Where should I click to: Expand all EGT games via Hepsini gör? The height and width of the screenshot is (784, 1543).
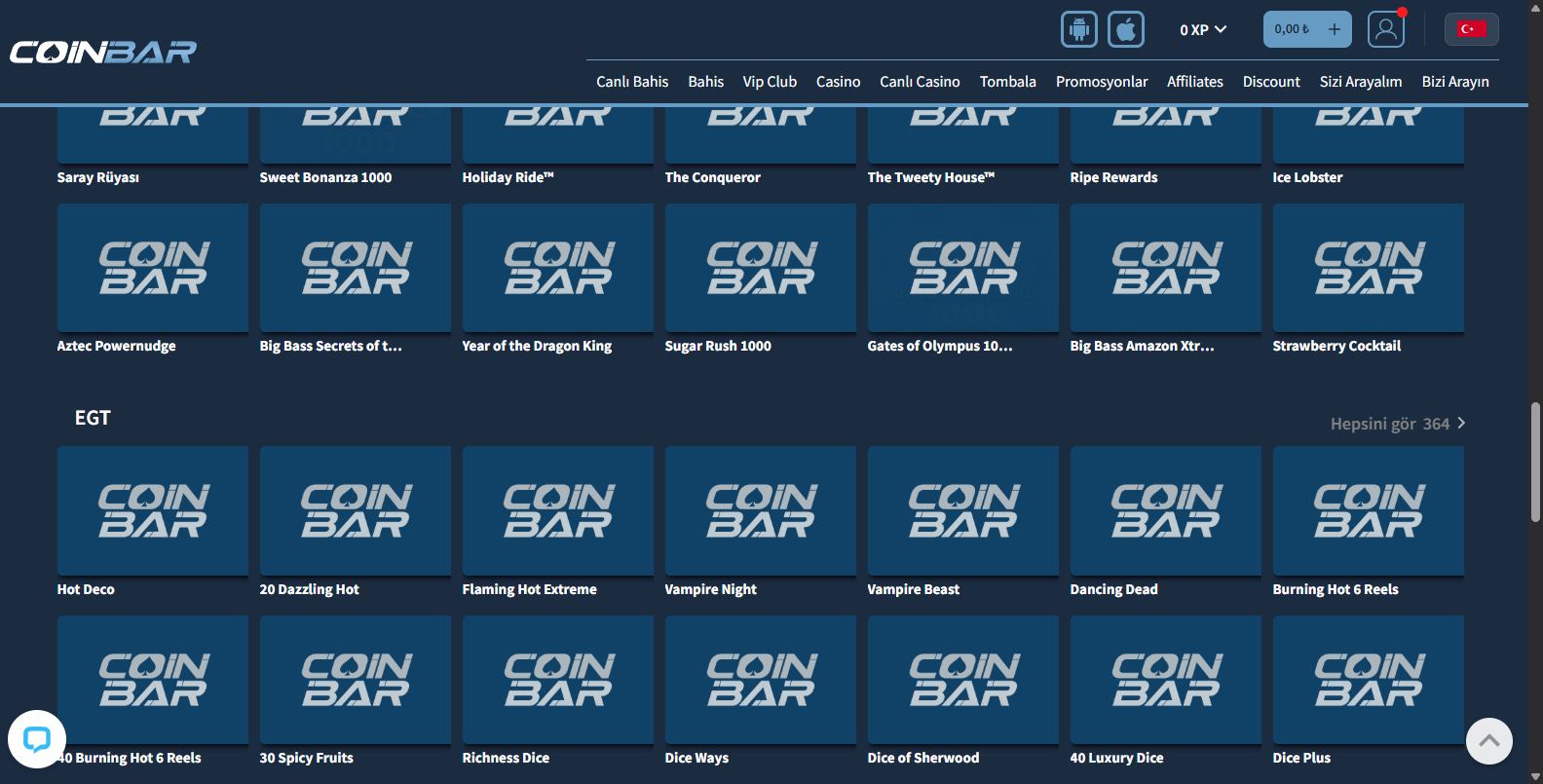click(1397, 424)
